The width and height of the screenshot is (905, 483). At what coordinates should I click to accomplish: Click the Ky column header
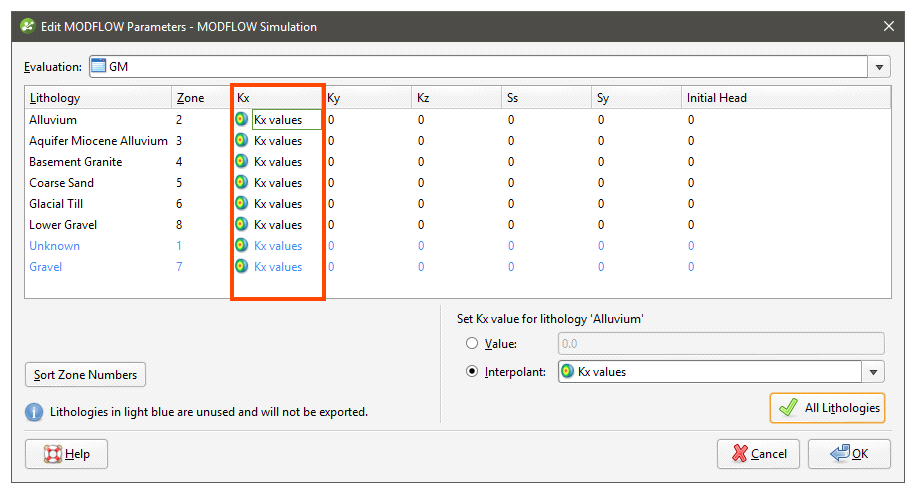click(367, 98)
